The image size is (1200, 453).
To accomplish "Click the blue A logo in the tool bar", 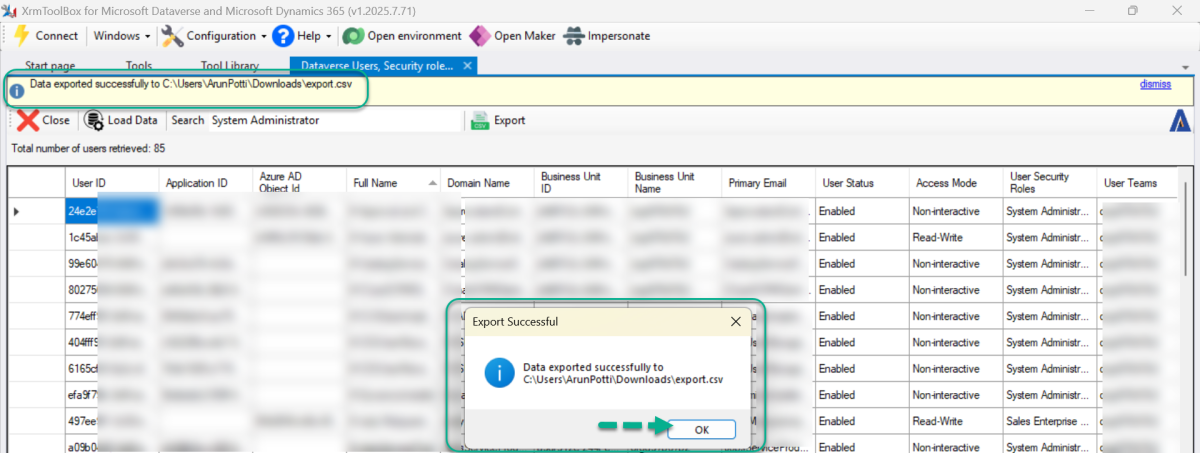I will [1180, 120].
